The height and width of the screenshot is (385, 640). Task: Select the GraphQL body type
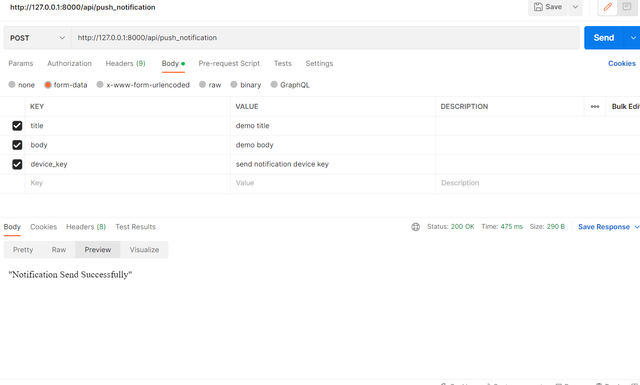click(x=274, y=85)
